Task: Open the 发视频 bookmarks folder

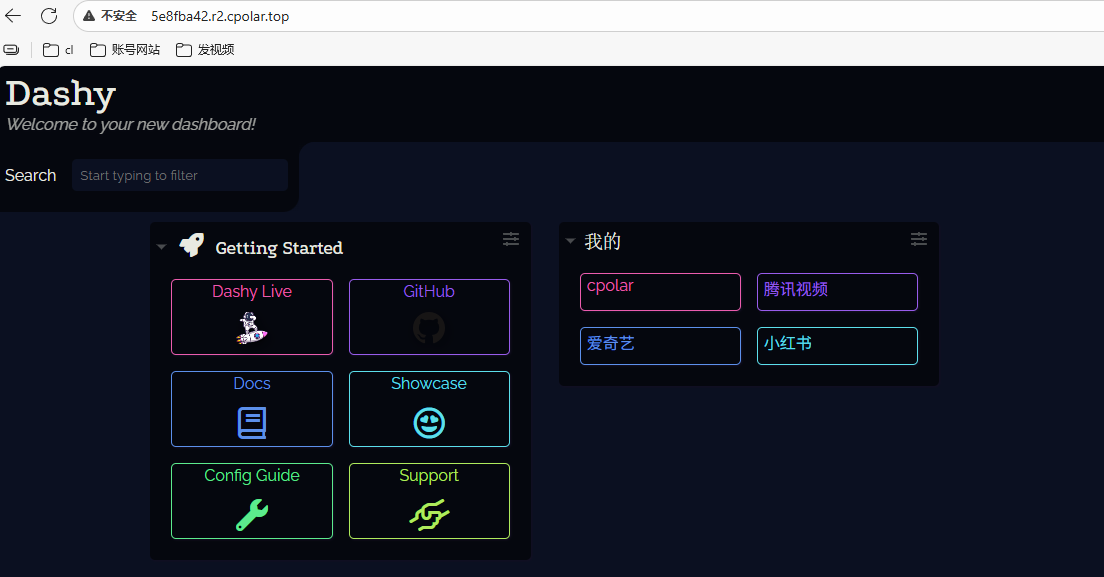Action: click(x=205, y=49)
